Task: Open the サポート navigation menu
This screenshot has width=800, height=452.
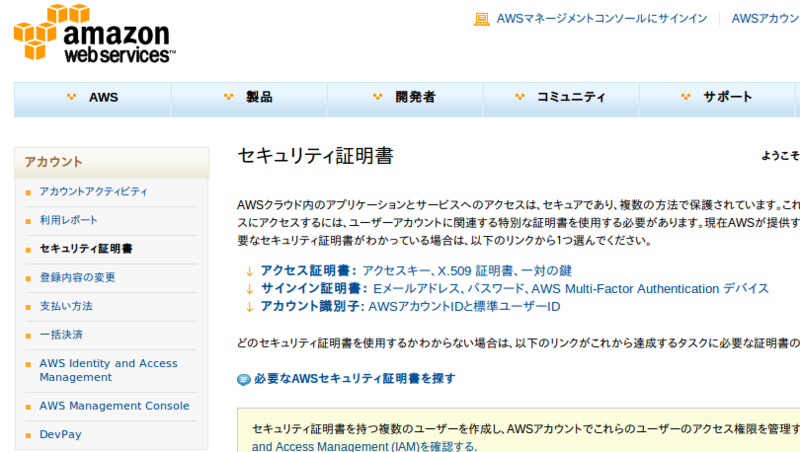Action: pyautogui.click(x=717, y=99)
